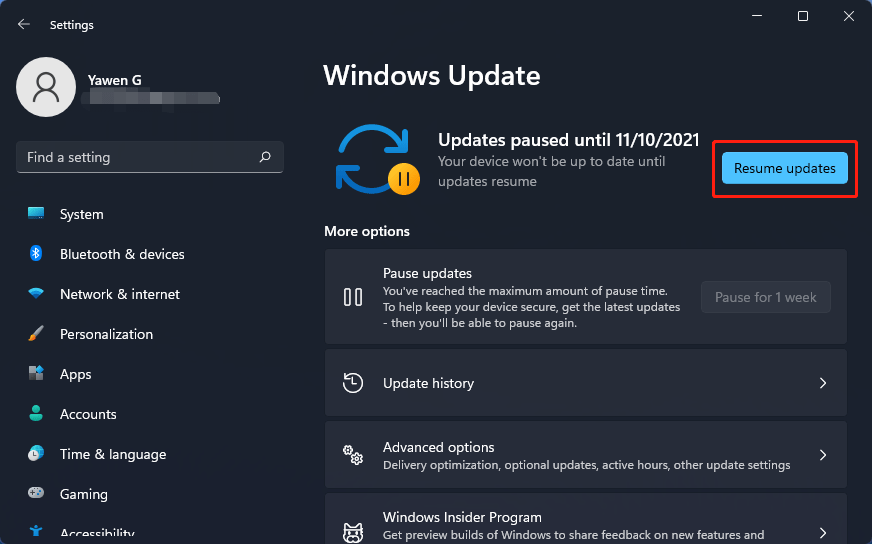Select Gaming in the sidebar

[150, 494]
